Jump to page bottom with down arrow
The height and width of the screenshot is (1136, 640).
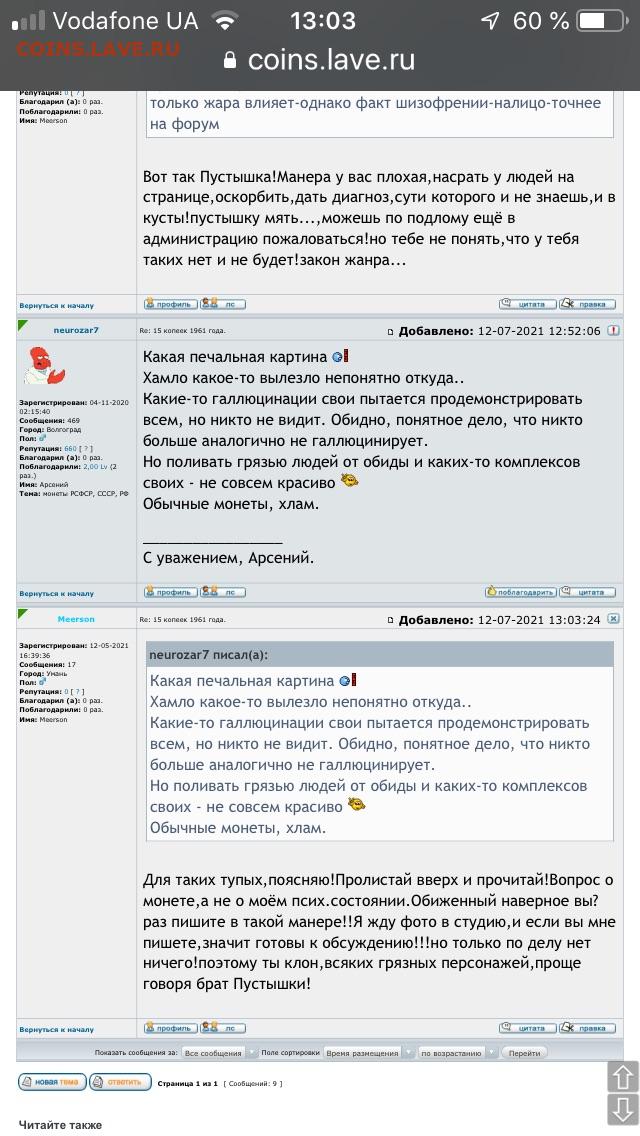(x=623, y=1111)
